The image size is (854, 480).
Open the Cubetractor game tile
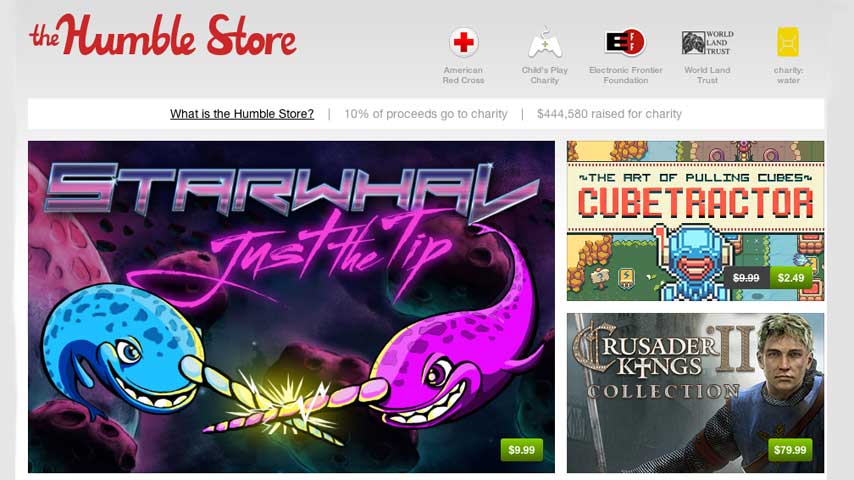[696, 221]
